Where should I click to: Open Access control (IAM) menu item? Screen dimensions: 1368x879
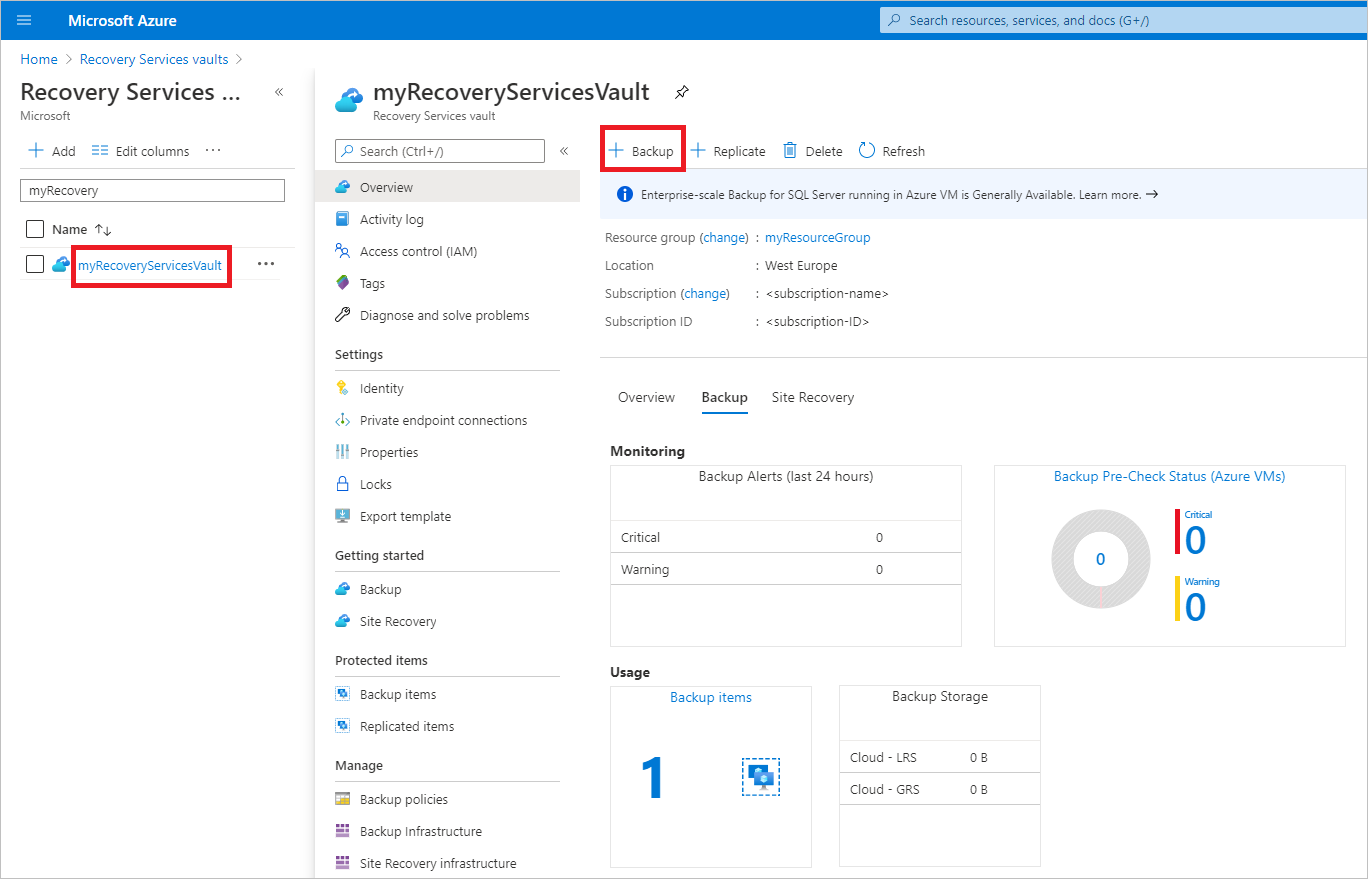pos(418,251)
